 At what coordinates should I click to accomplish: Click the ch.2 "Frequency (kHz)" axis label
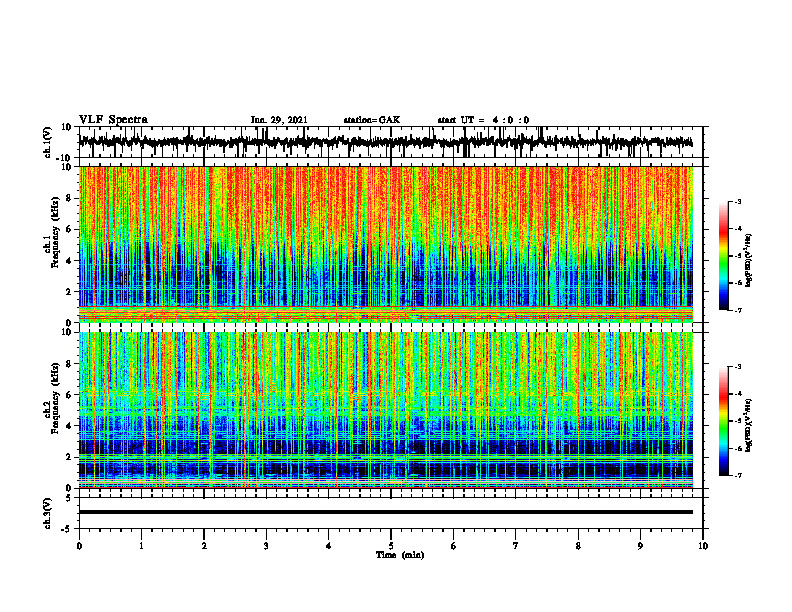(x=55, y=398)
